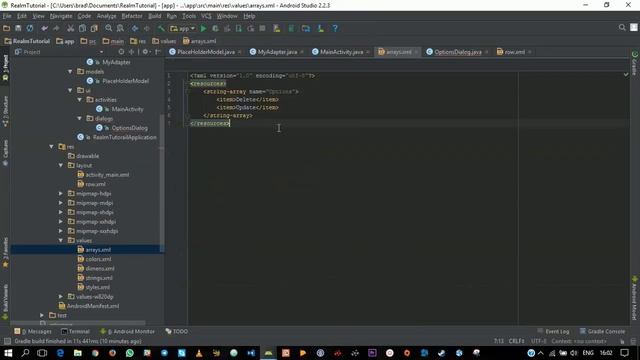Click the Search Everywhere magnifier icon
This screenshot has width=640, height=360.
click(x=622, y=28)
